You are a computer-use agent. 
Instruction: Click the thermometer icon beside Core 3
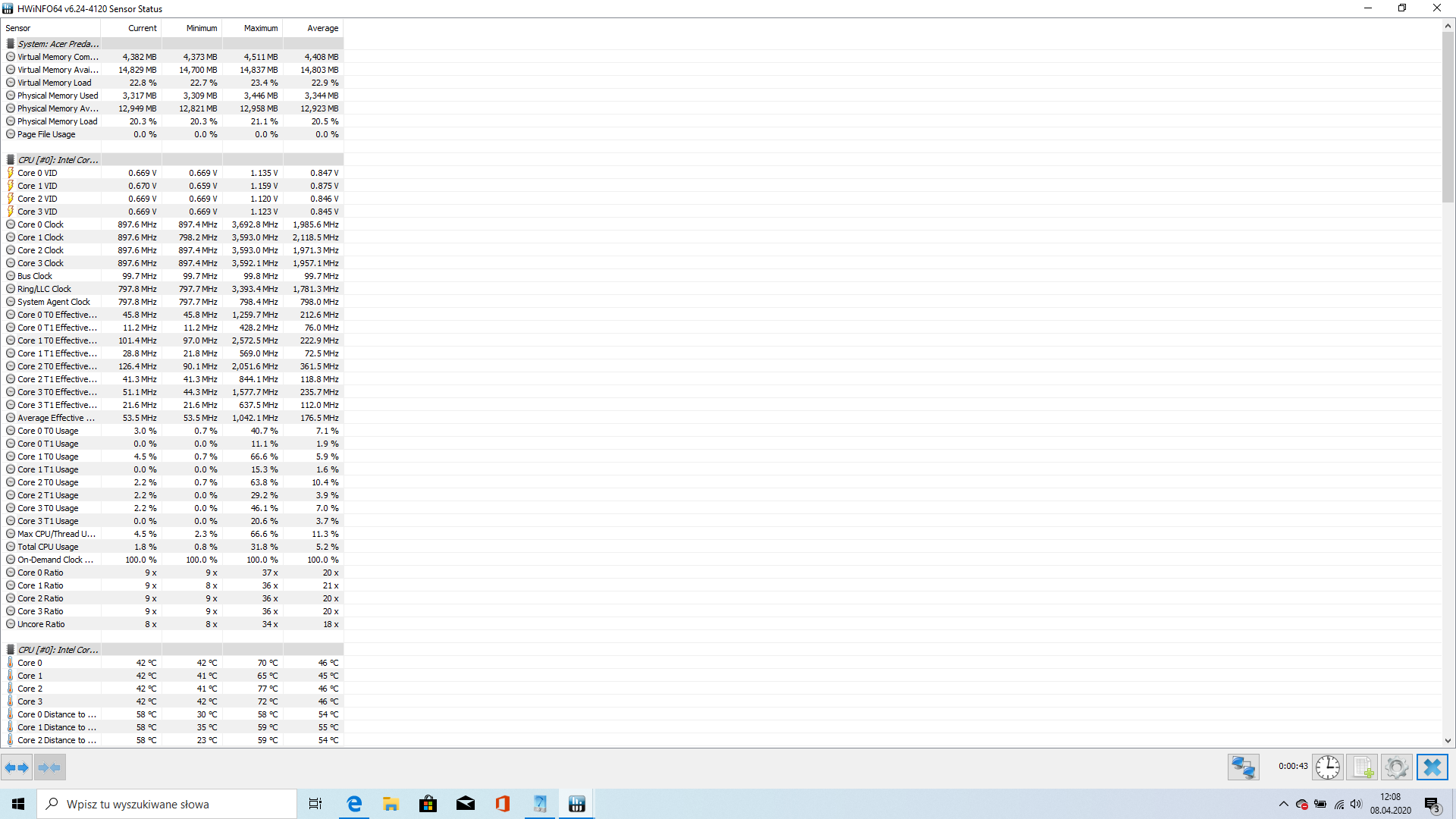(11, 701)
